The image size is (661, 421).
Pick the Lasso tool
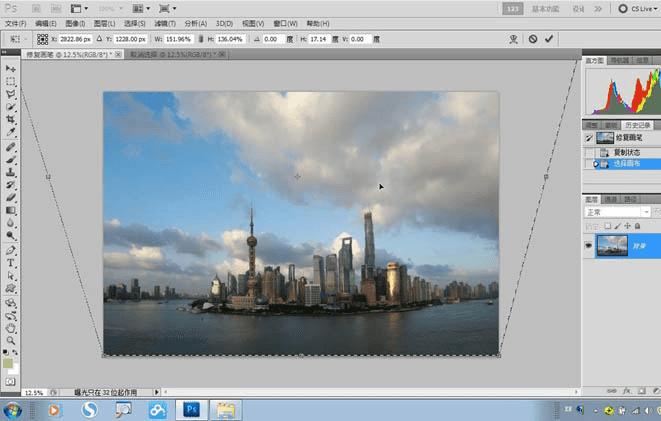11,94
